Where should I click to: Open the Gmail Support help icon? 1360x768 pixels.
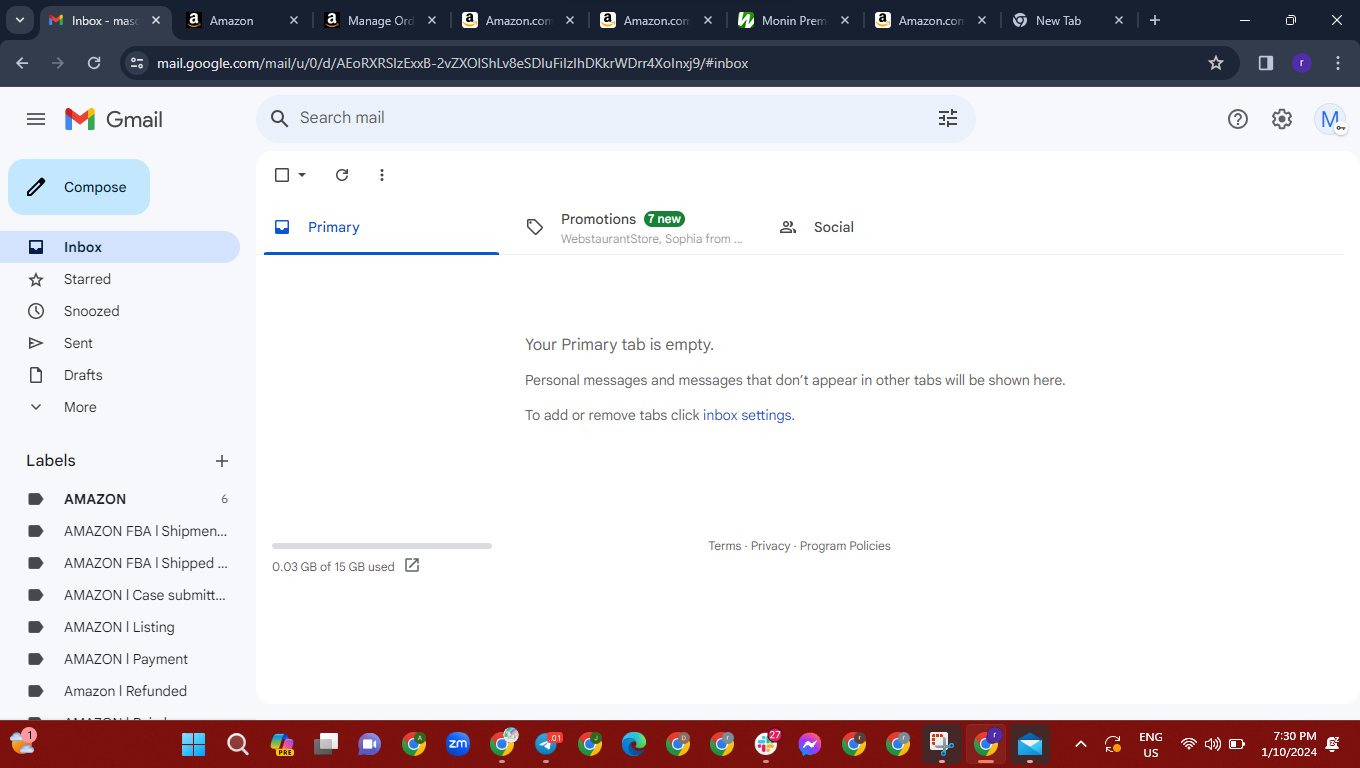pyautogui.click(x=1238, y=119)
